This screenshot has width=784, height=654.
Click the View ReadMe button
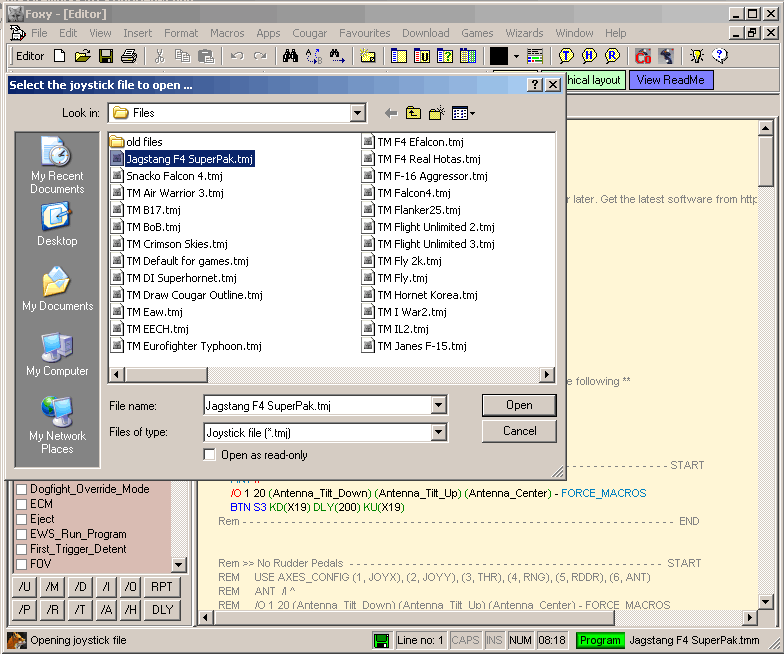coord(671,80)
